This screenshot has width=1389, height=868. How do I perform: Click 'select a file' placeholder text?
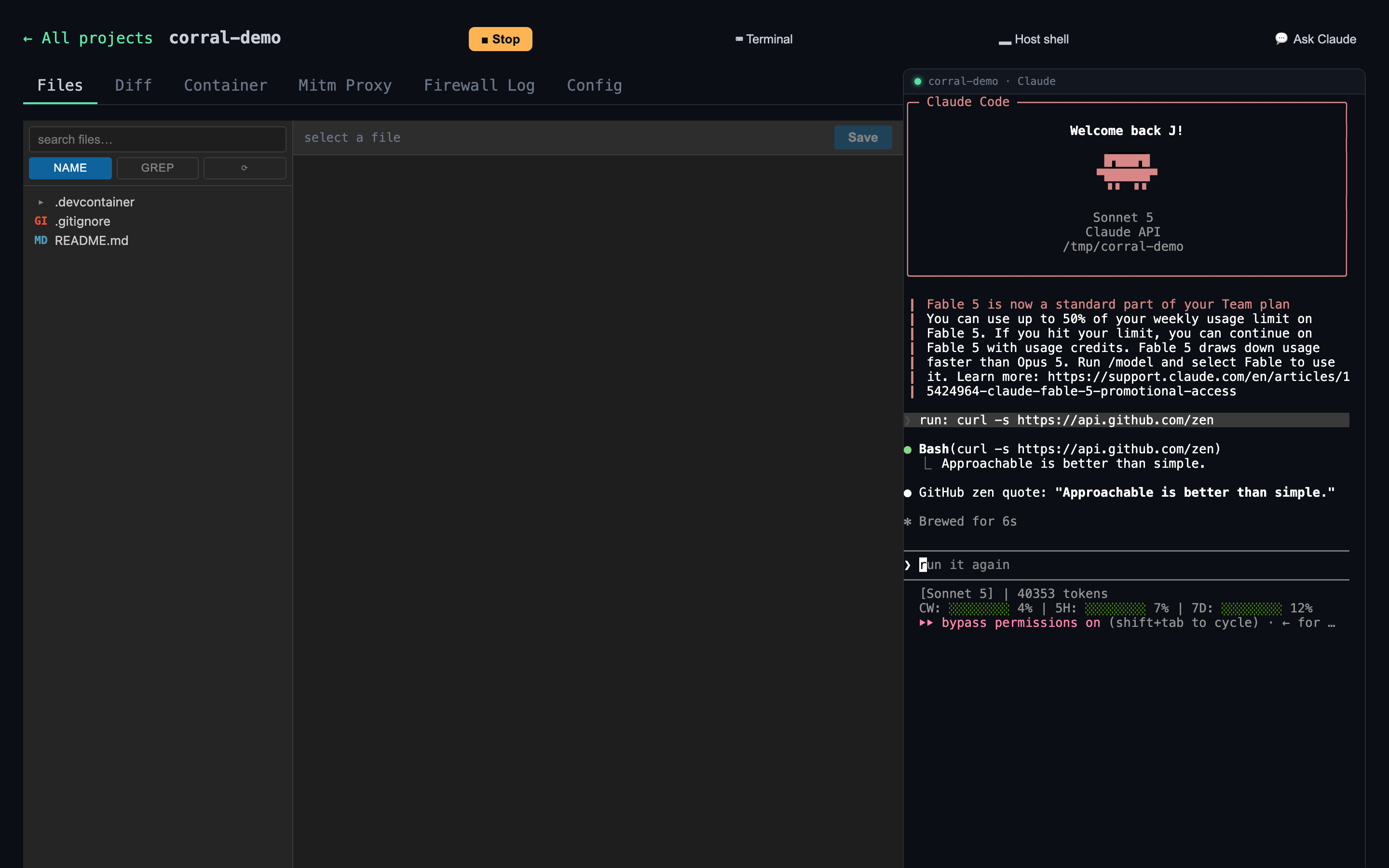(x=353, y=138)
